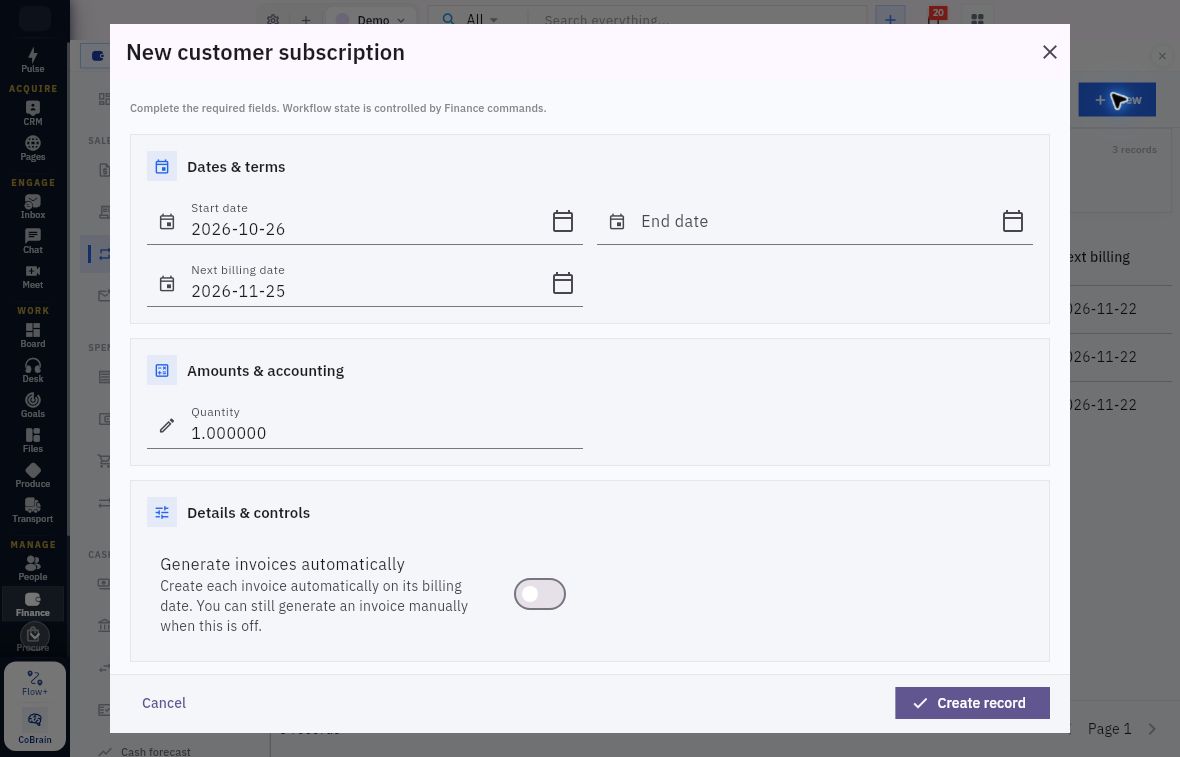The image size is (1180, 757).
Task: Open the Pages module
Action: click(x=32, y=148)
